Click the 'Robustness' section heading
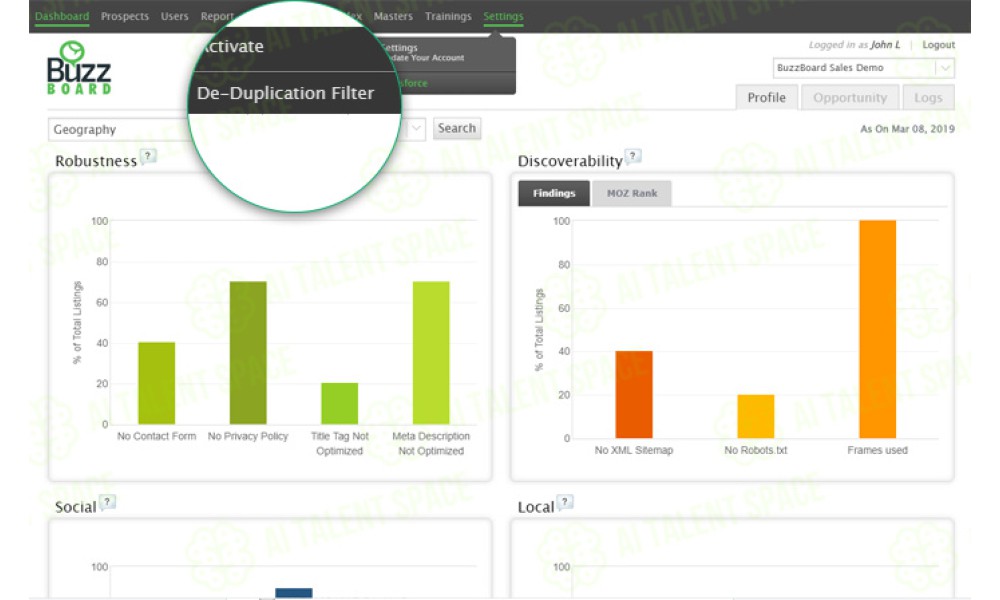1000x600 pixels. click(x=96, y=161)
